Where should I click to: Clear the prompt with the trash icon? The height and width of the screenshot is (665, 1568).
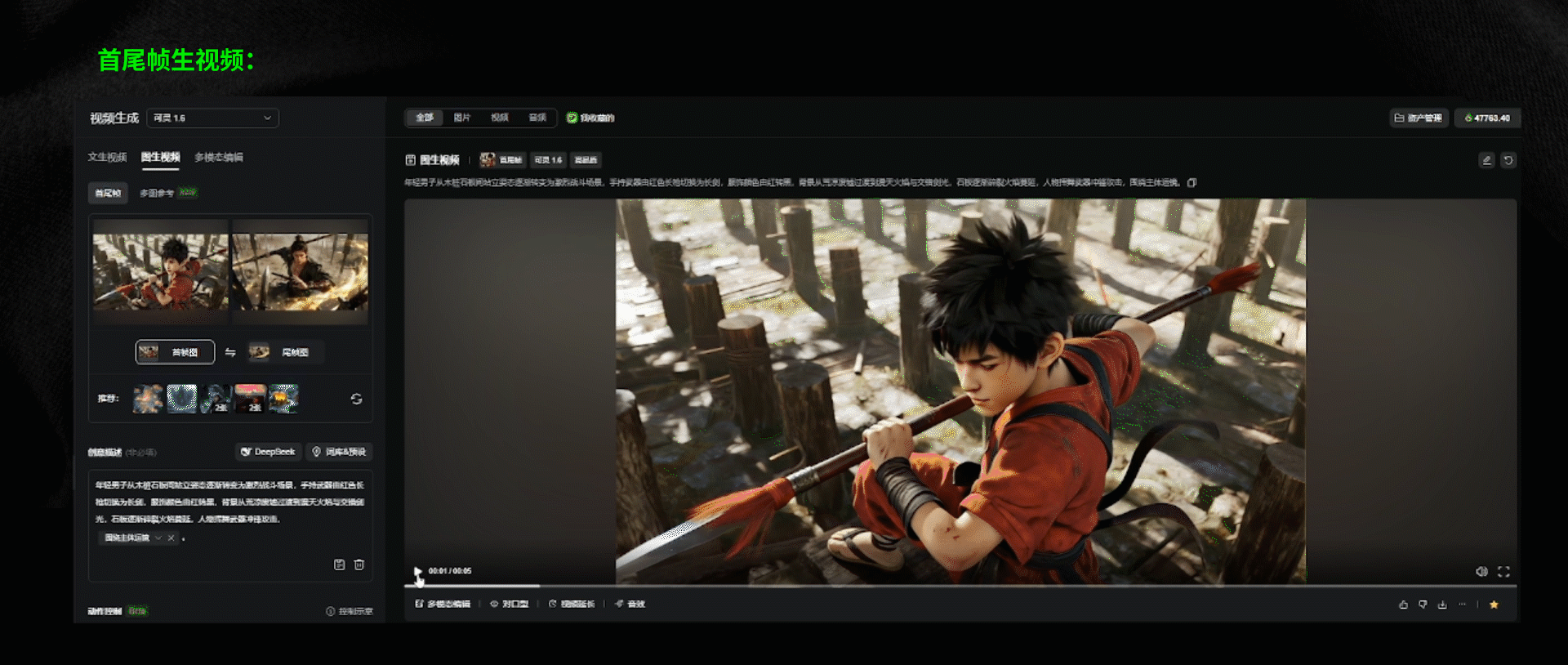click(359, 565)
